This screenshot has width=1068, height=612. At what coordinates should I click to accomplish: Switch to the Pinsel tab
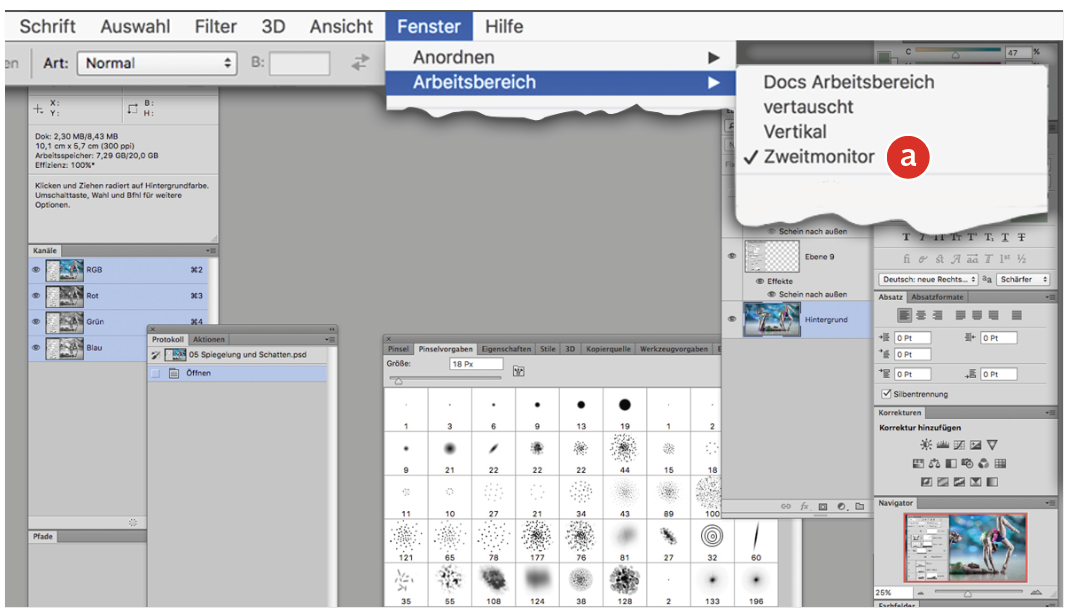(x=398, y=349)
